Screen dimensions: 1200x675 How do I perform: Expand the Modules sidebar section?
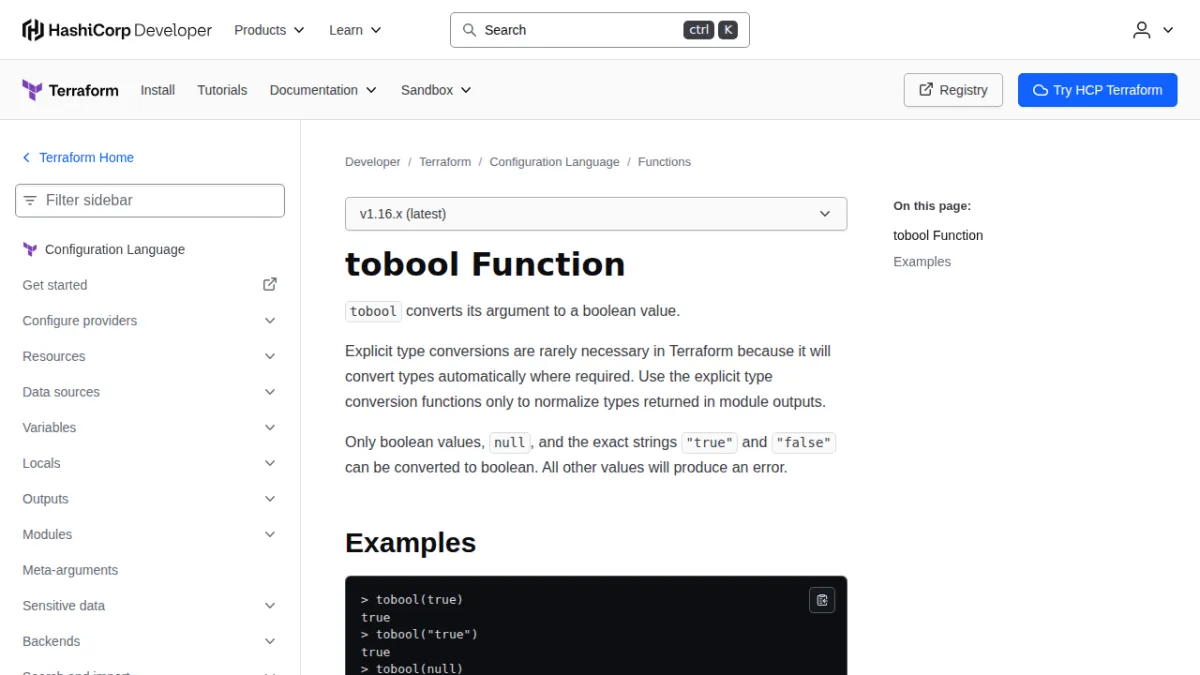150,535
